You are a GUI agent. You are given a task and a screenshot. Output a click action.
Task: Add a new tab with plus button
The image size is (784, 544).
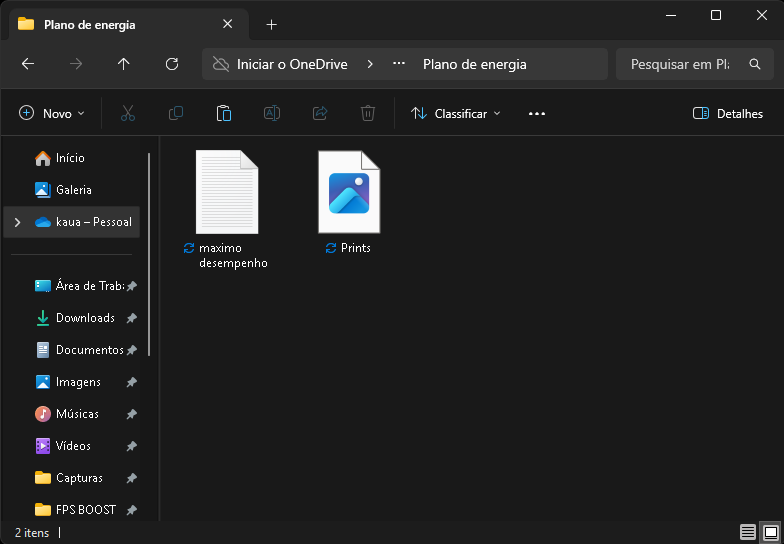271,24
